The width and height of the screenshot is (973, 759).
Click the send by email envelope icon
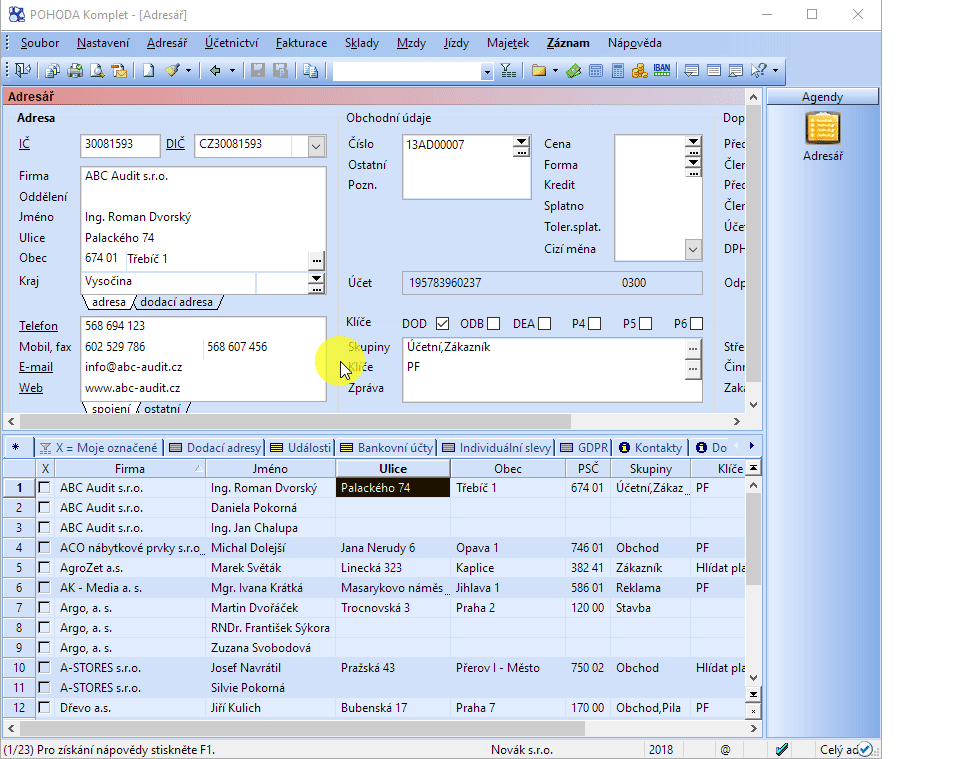pyautogui.click(x=119, y=71)
